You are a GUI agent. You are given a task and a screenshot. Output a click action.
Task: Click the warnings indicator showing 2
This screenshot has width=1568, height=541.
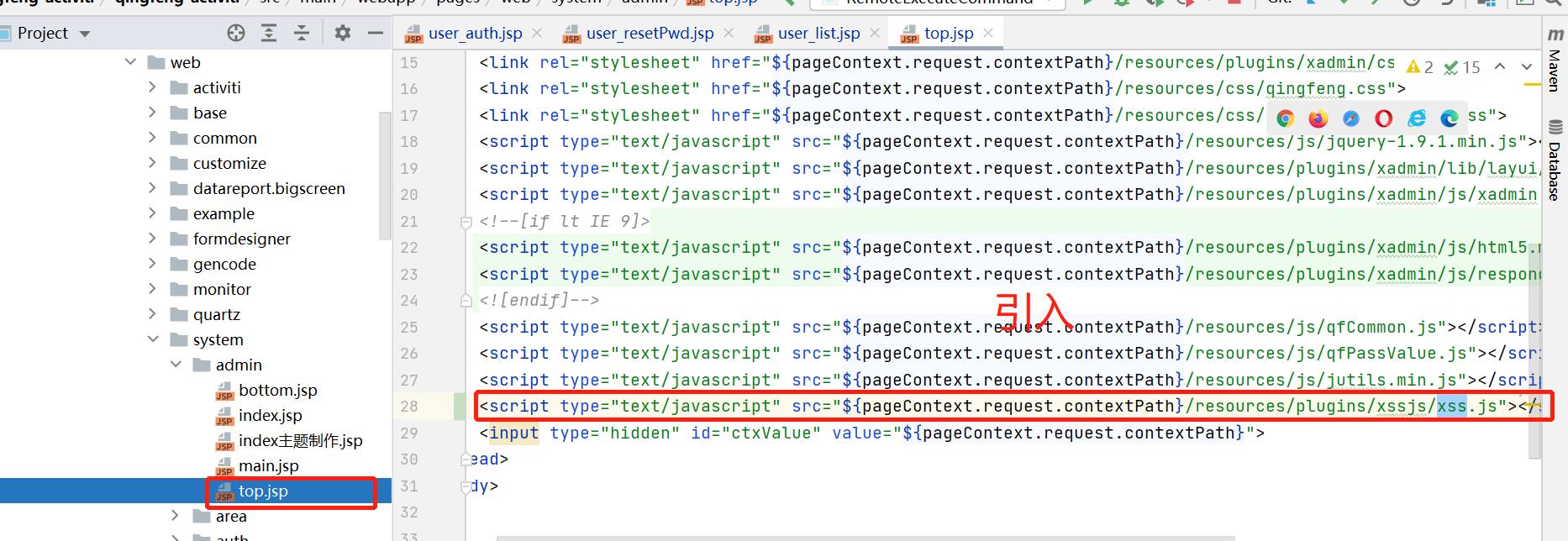[x=1420, y=67]
